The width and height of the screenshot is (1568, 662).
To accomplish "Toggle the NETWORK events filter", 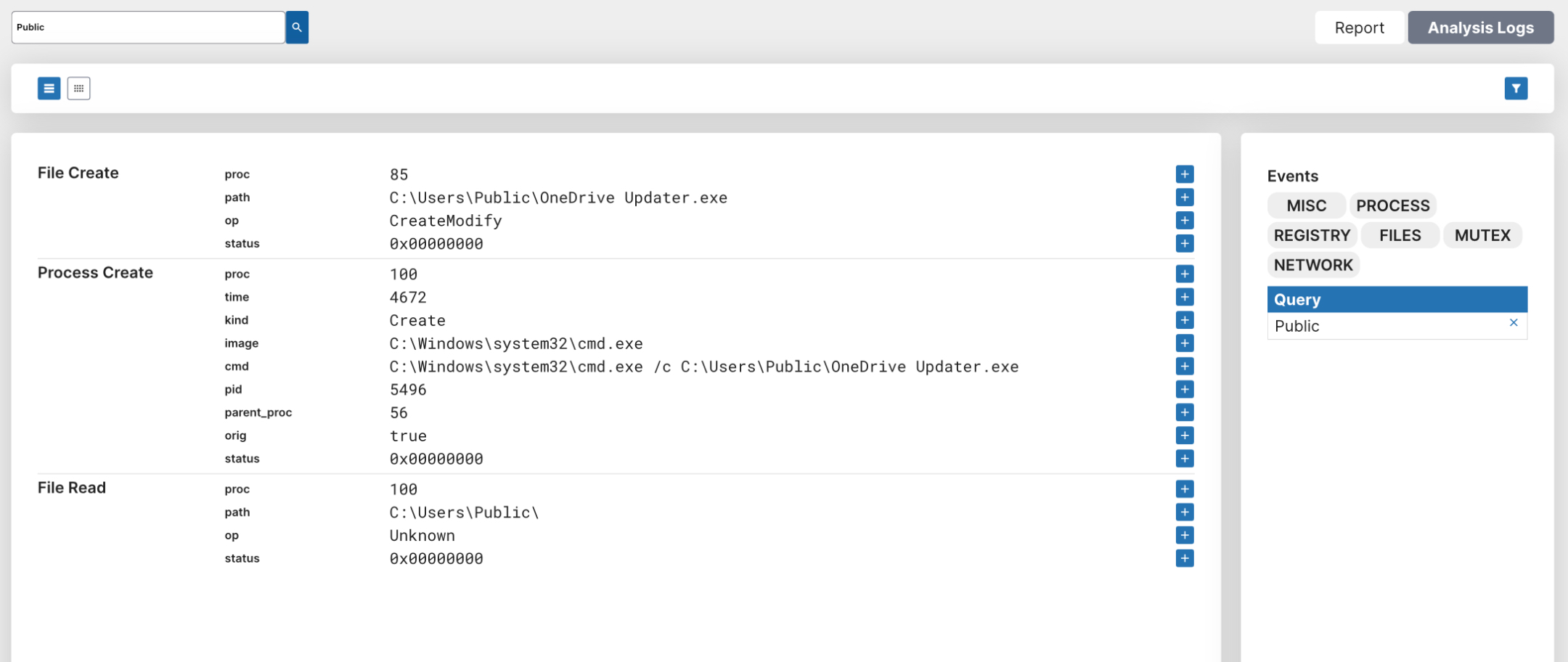I will click(x=1313, y=265).
